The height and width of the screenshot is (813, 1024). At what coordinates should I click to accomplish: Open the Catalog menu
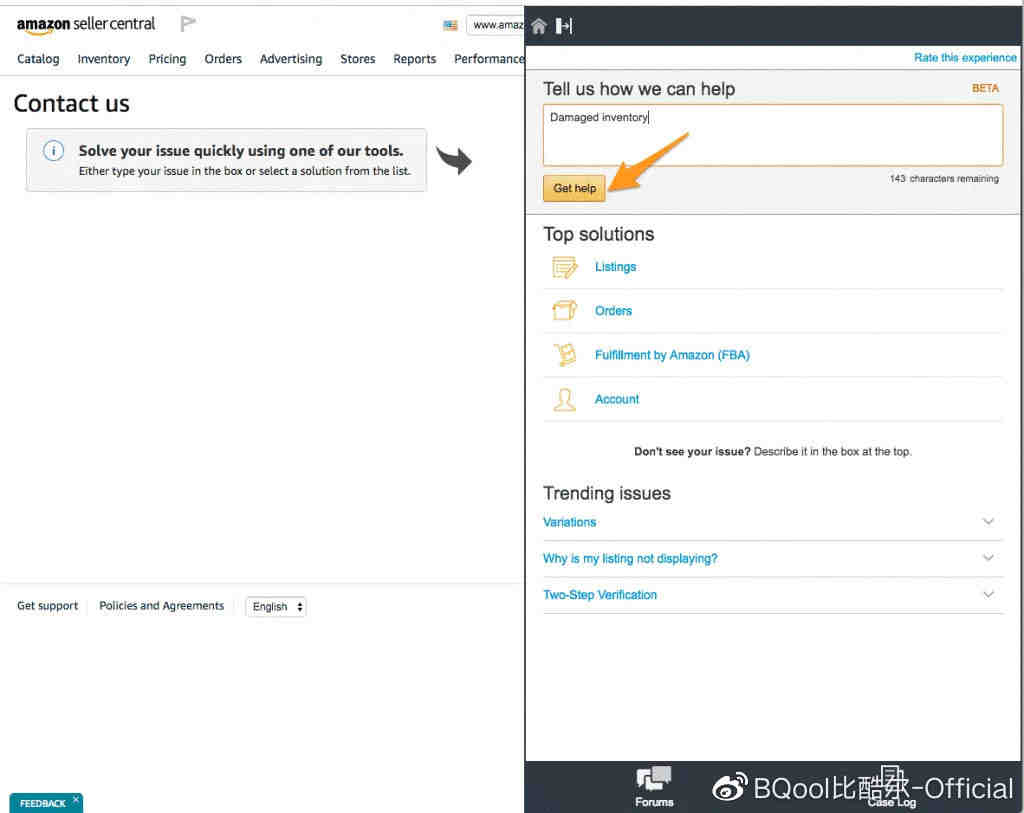coord(38,59)
